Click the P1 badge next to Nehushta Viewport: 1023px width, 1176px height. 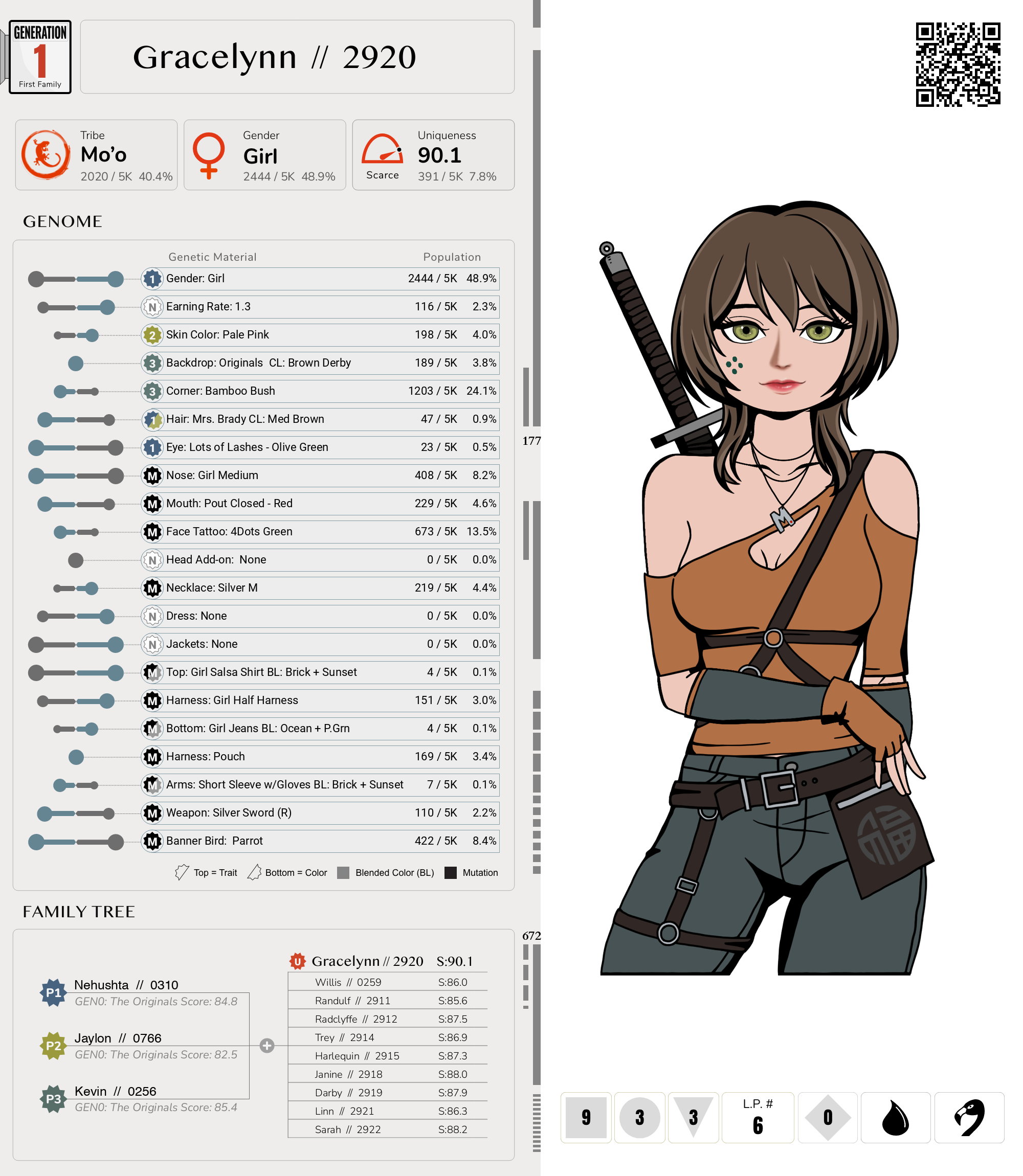click(x=53, y=992)
